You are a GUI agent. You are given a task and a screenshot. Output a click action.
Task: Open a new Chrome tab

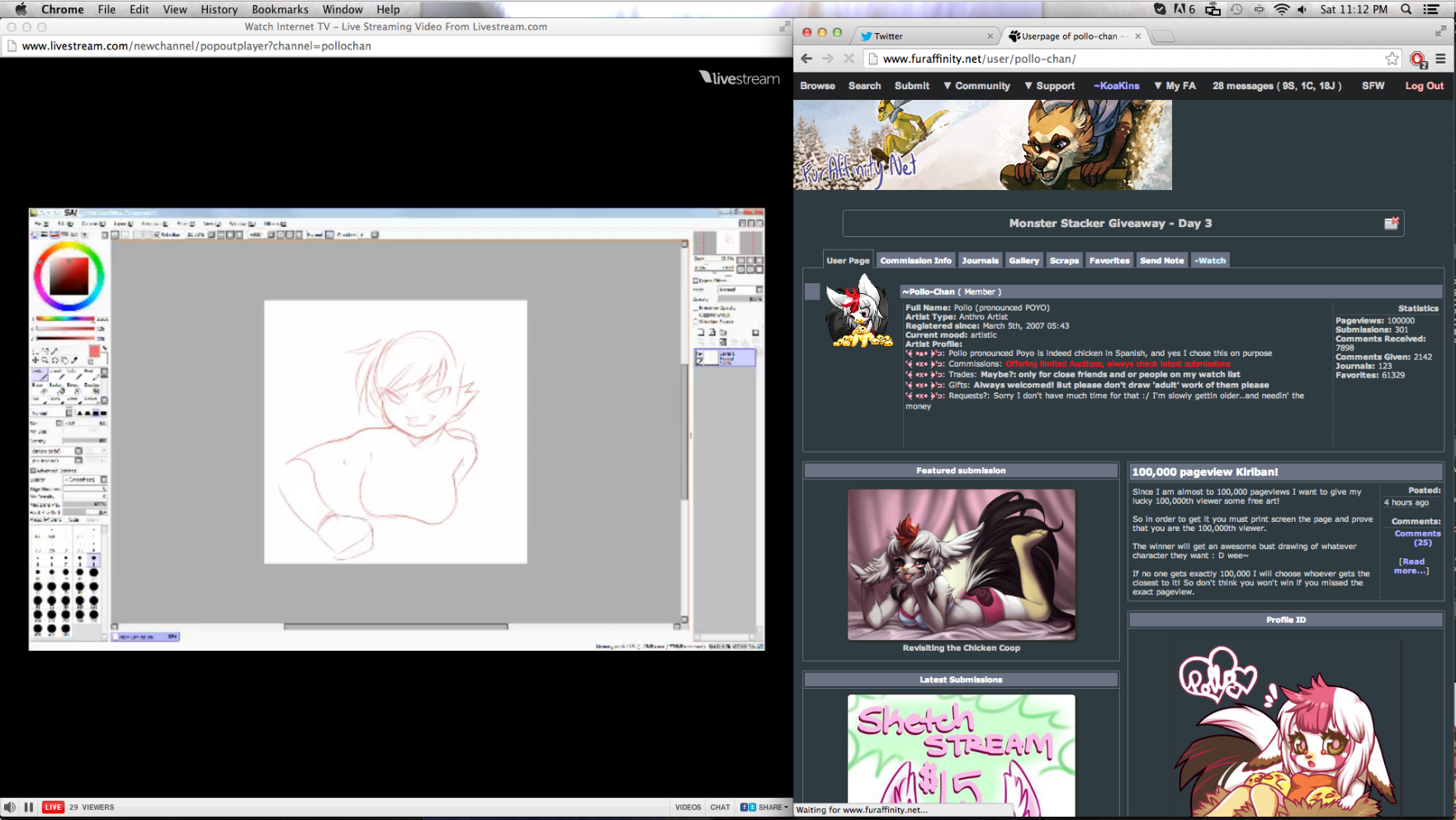point(1163,36)
